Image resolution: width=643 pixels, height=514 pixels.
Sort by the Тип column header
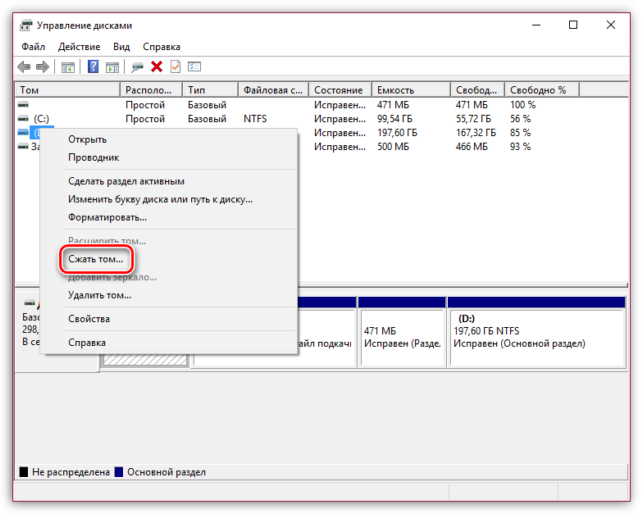(210, 90)
